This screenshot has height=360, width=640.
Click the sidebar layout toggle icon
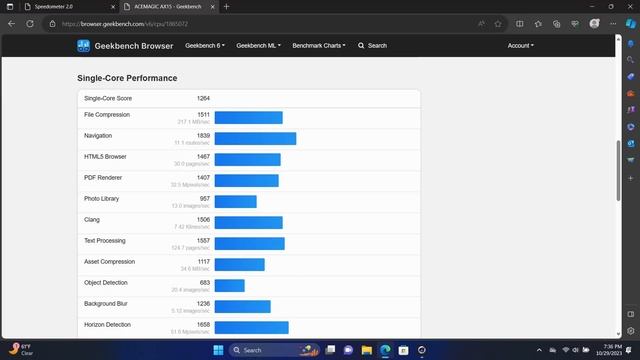click(631, 314)
